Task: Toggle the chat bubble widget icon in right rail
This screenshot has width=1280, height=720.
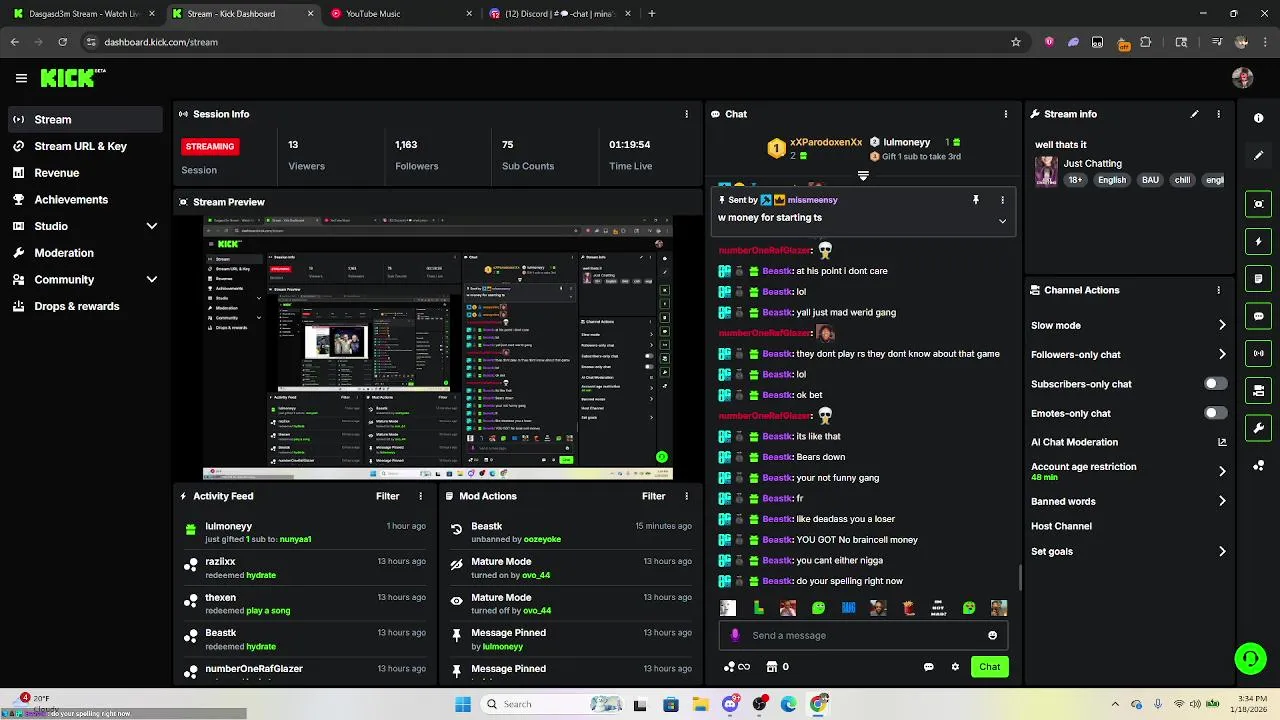Action: (1258, 316)
